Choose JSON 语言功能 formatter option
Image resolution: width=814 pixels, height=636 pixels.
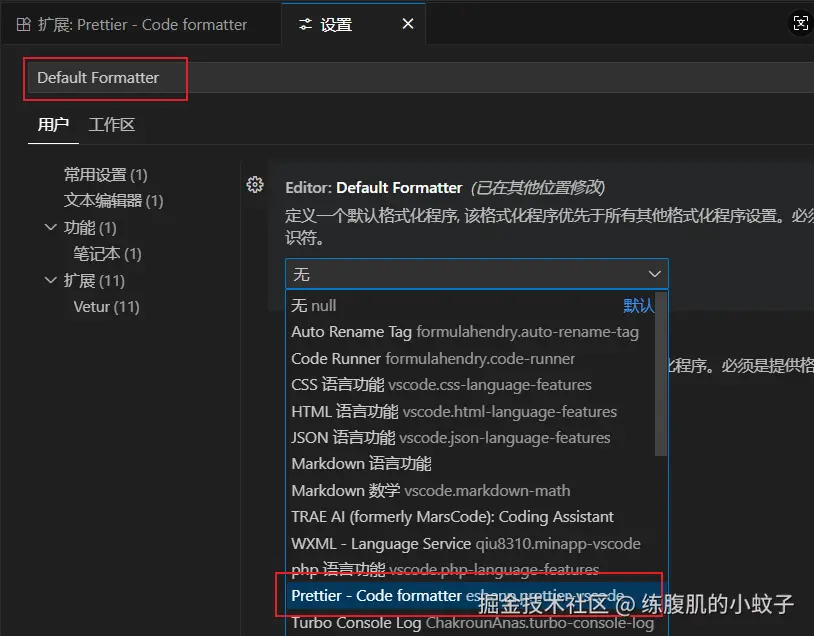pos(471,438)
